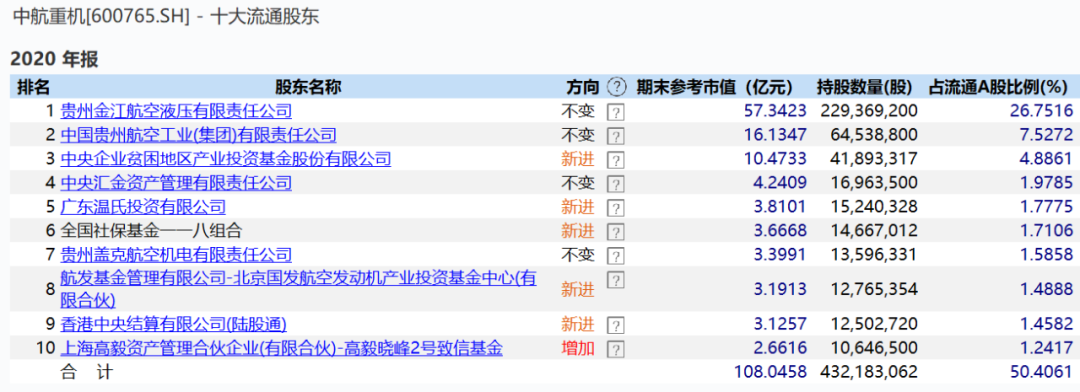1080x392 pixels.
Task: Click market value 10.4733
Action: point(775,159)
